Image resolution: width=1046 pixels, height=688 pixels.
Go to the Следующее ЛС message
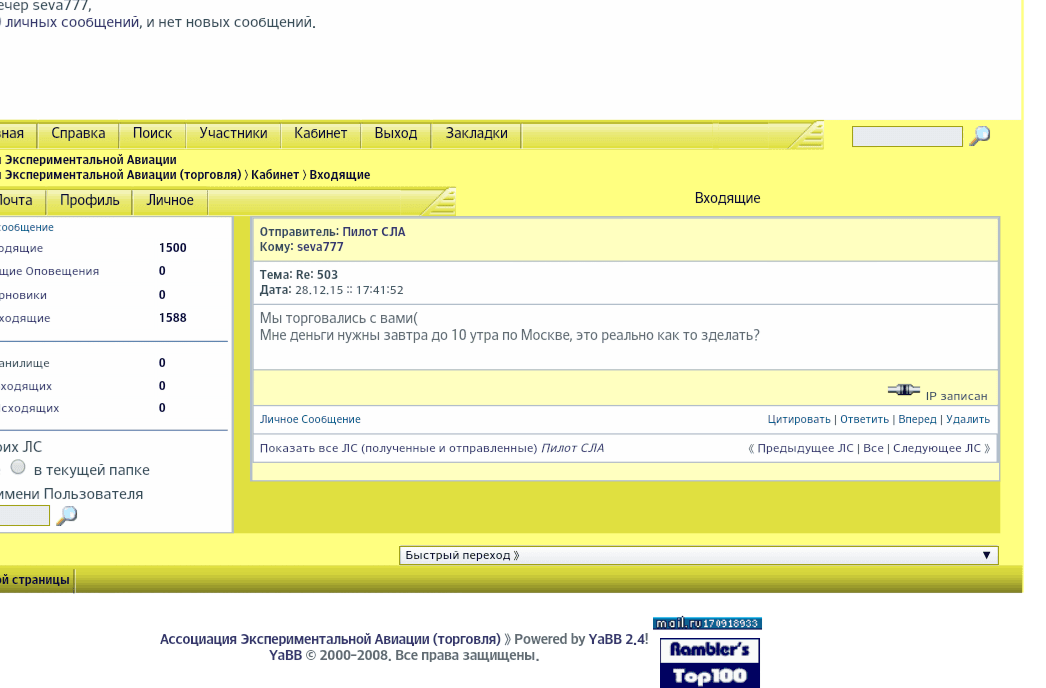click(x=937, y=449)
